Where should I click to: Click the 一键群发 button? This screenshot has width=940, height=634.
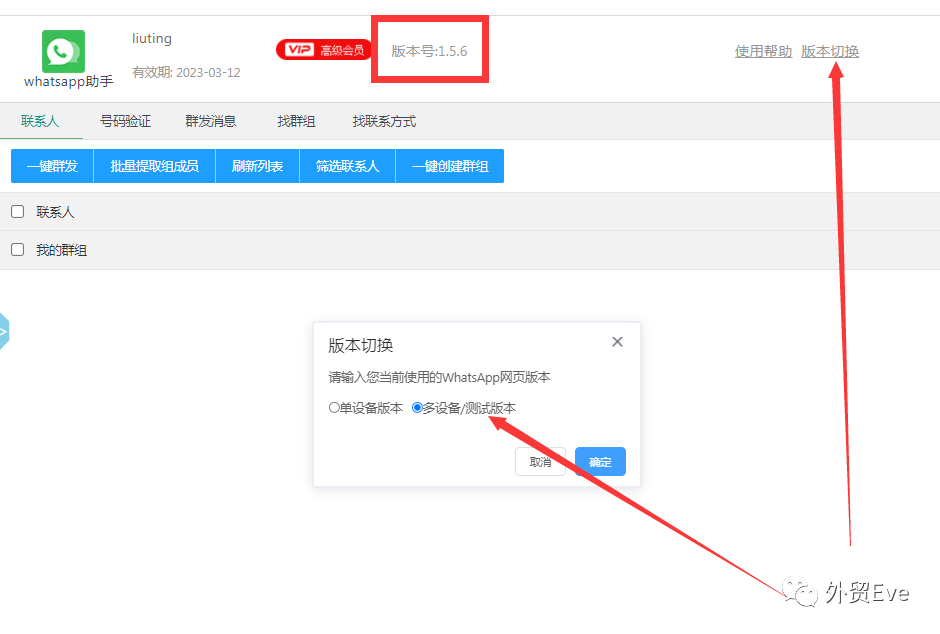coord(52,166)
